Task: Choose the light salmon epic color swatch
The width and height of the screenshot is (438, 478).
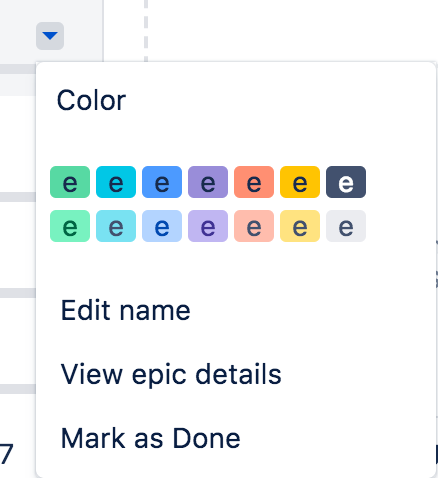Action: [x=254, y=226]
